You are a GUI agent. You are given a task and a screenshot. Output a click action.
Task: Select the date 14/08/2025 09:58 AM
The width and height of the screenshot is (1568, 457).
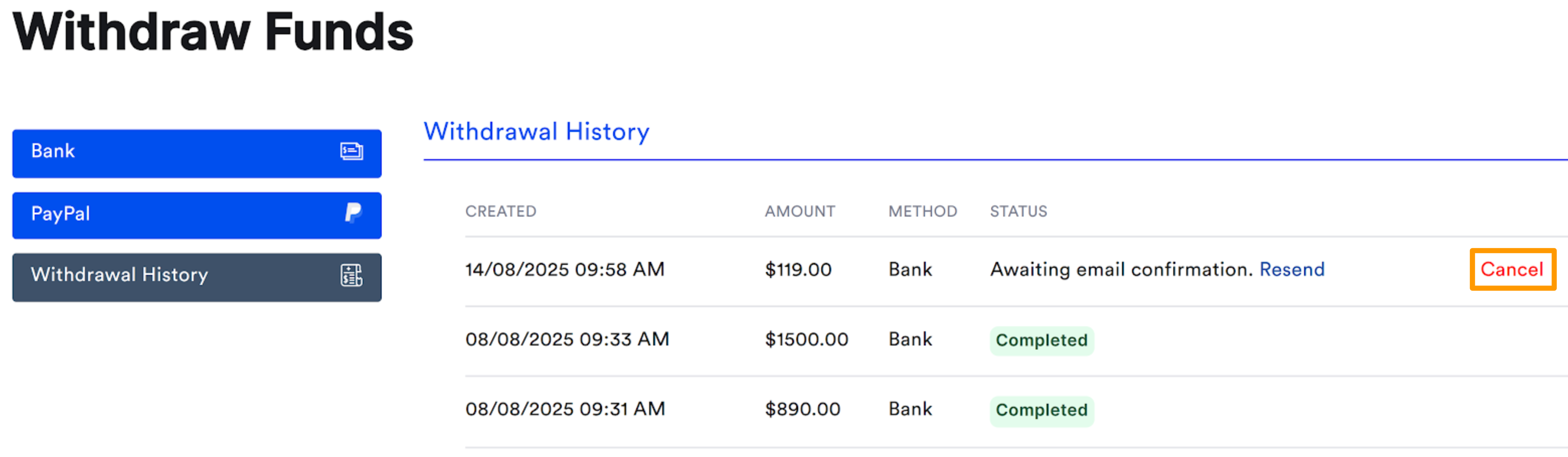565,269
